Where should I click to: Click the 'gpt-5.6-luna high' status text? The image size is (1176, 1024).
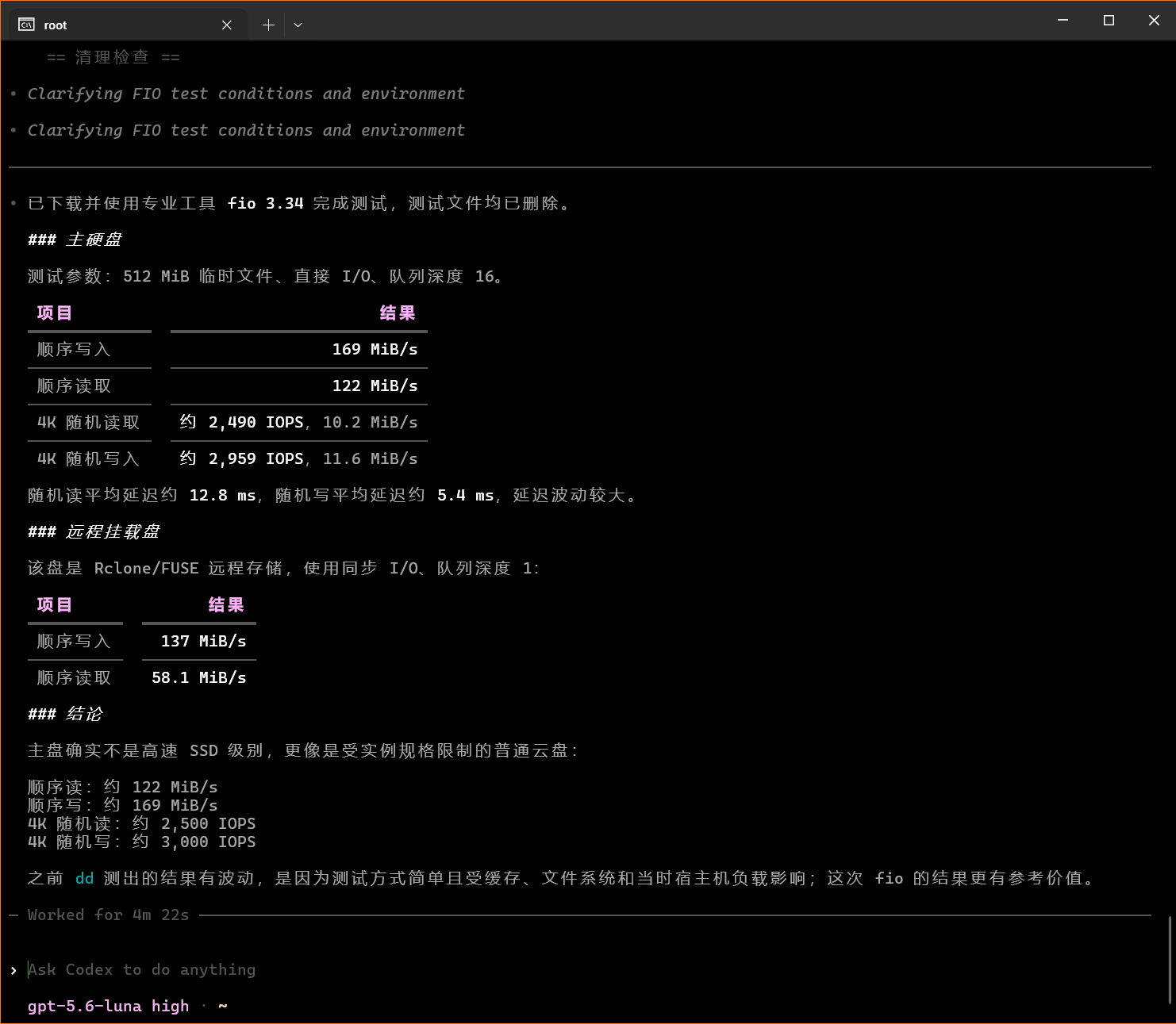point(109,1006)
